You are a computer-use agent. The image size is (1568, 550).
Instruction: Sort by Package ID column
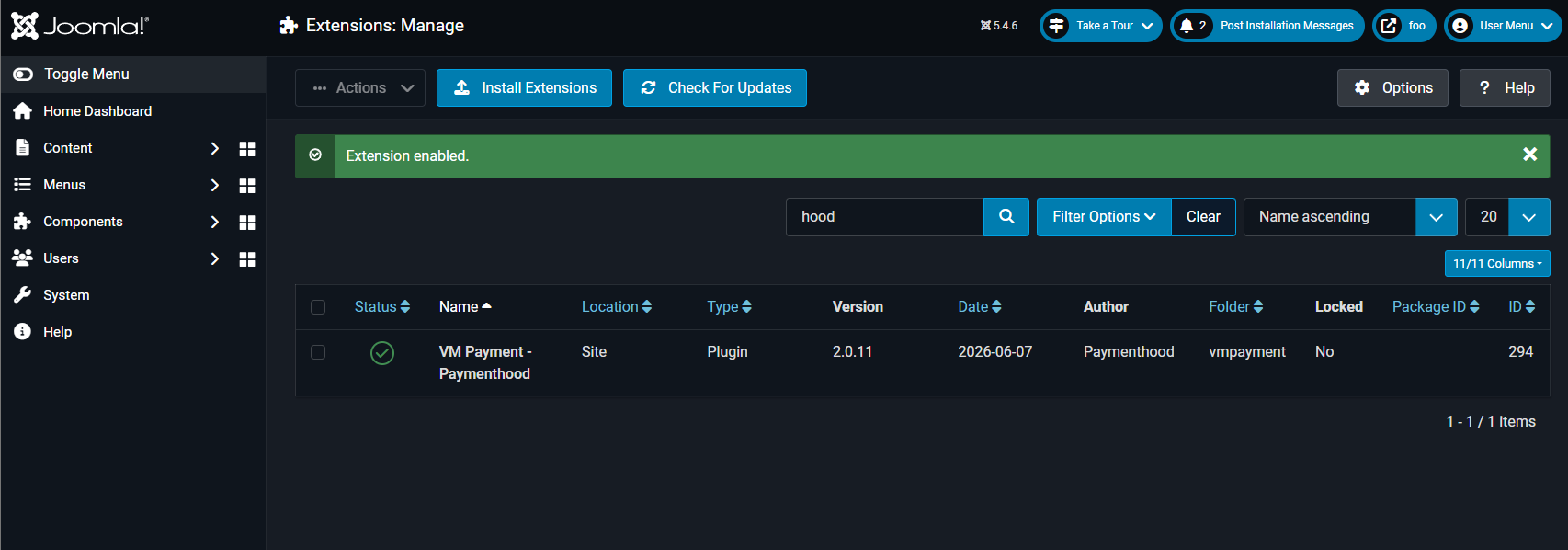(x=1436, y=307)
